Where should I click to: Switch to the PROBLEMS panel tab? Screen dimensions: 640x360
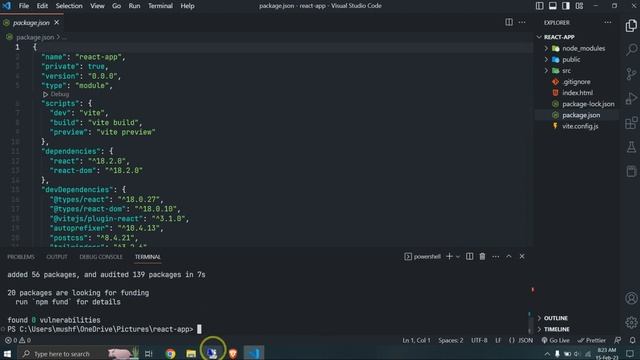coord(21,257)
